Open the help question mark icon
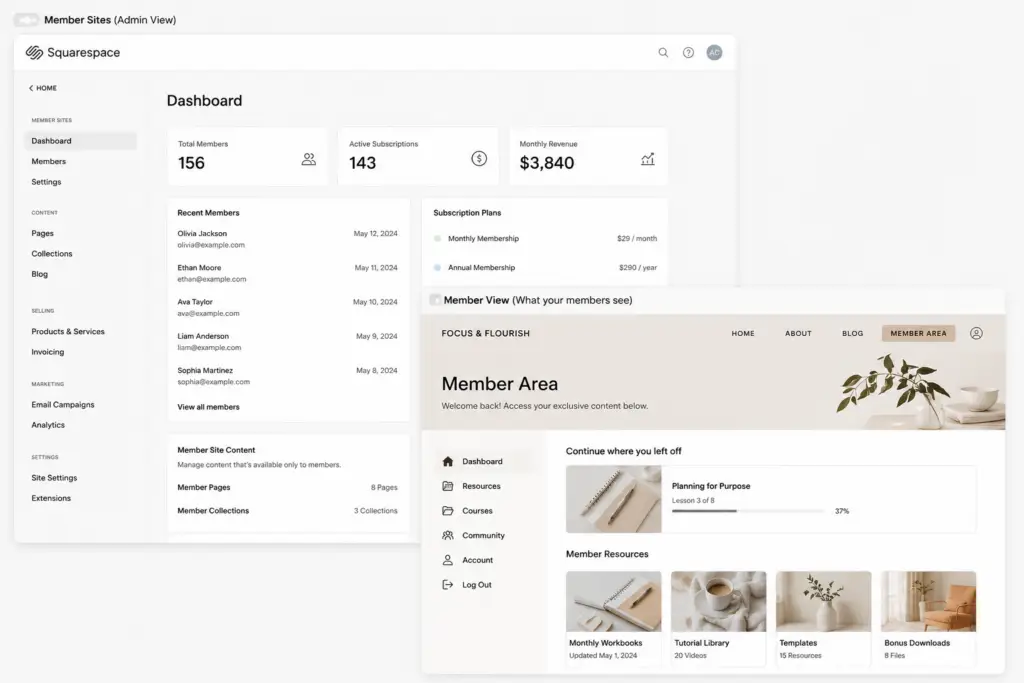 (688, 52)
